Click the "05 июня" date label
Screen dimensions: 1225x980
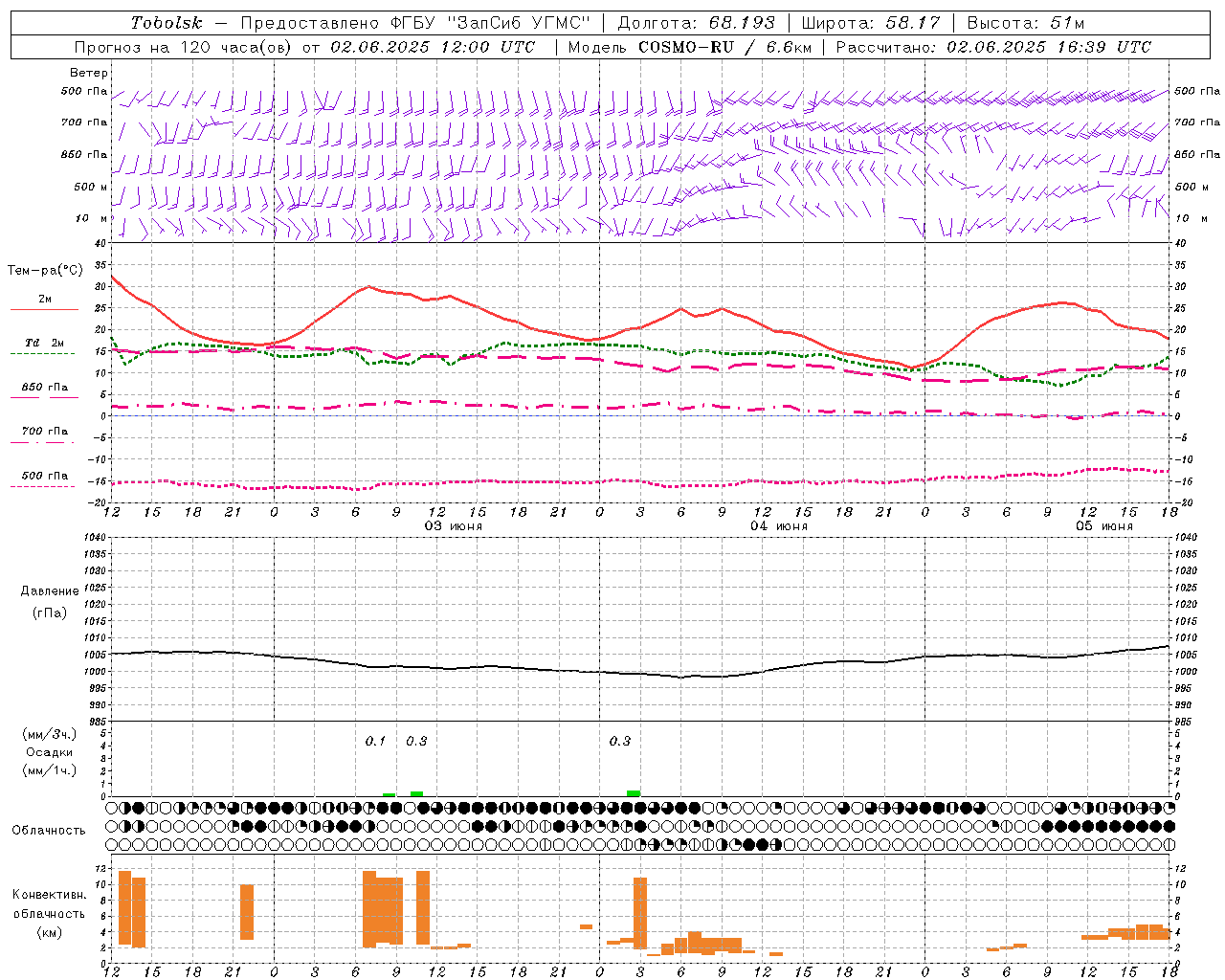click(1104, 526)
